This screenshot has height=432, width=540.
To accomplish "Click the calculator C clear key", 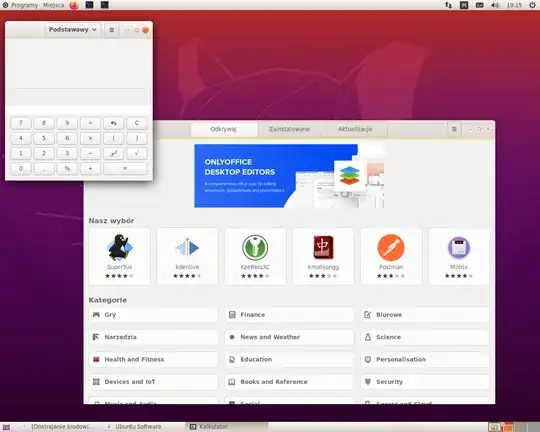I will (x=137, y=123).
